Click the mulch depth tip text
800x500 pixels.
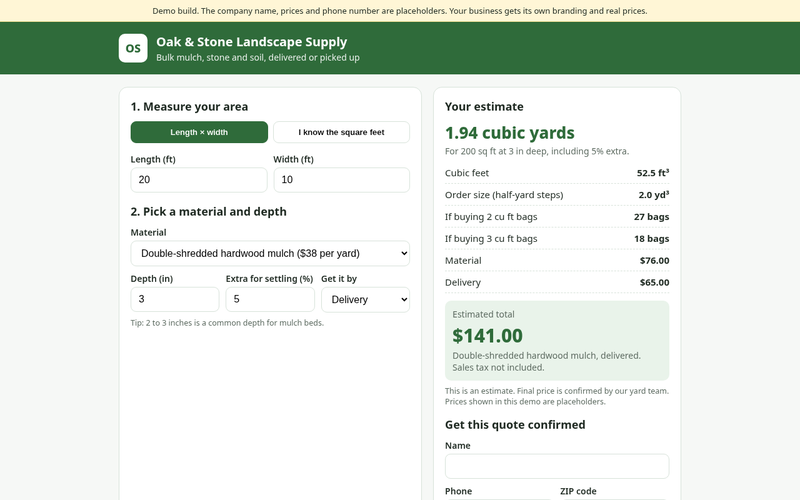(x=227, y=323)
